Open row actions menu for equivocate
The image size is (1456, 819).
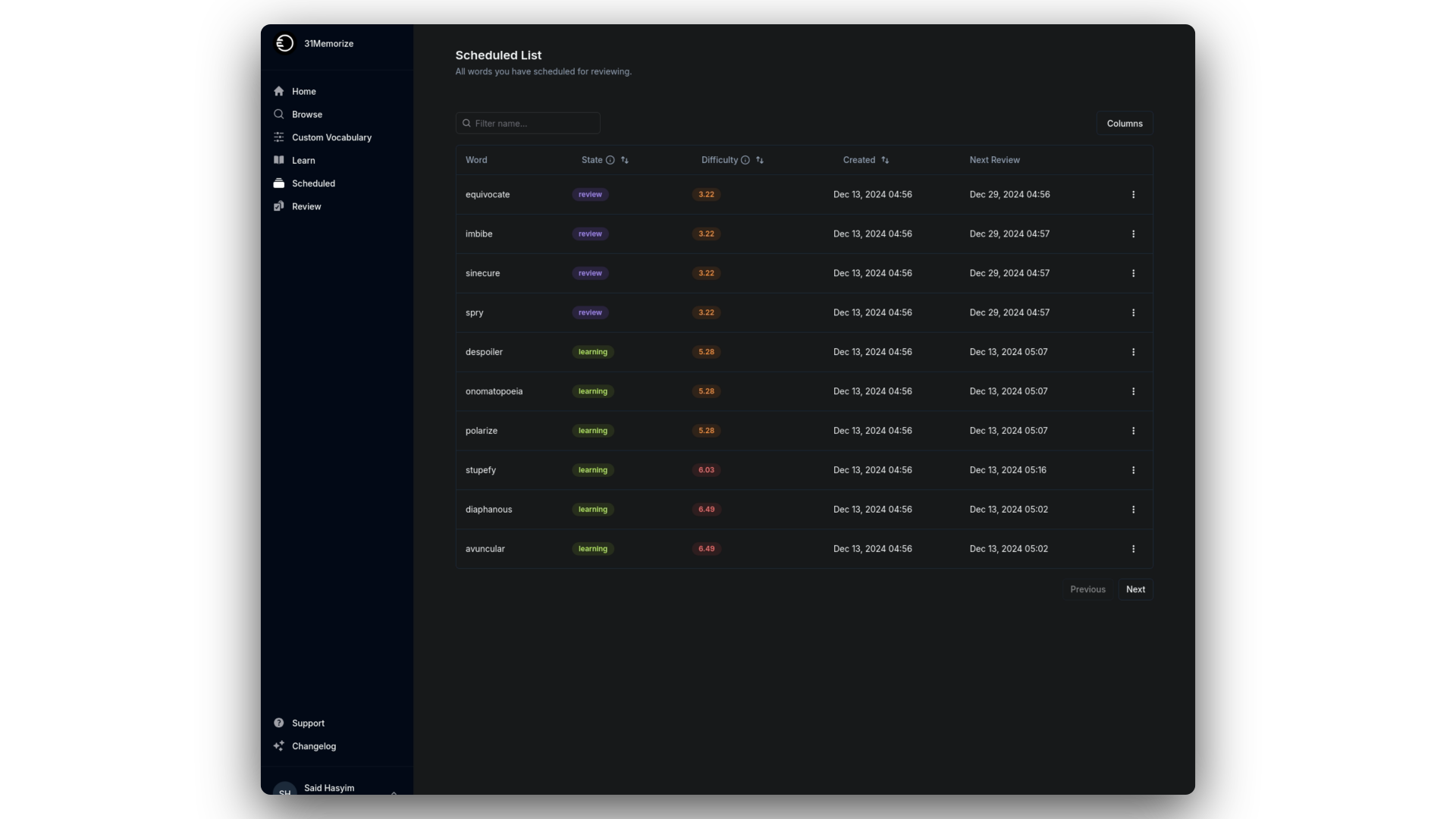tap(1133, 195)
